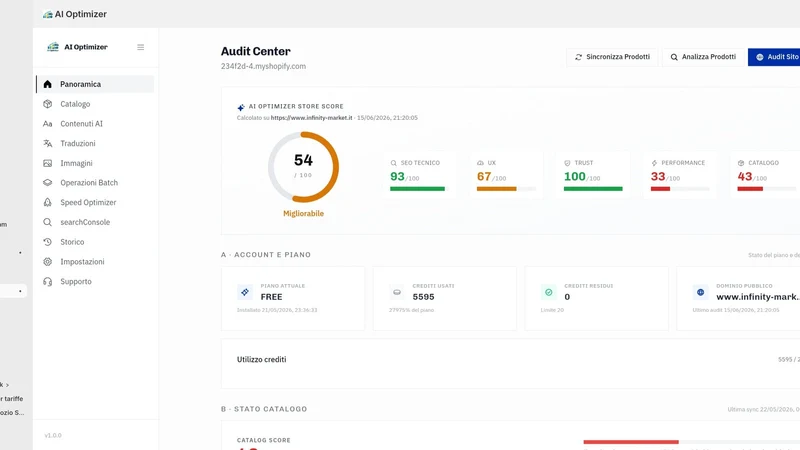
Task: Click the icon in the Catalogo score card
Action: (741, 163)
